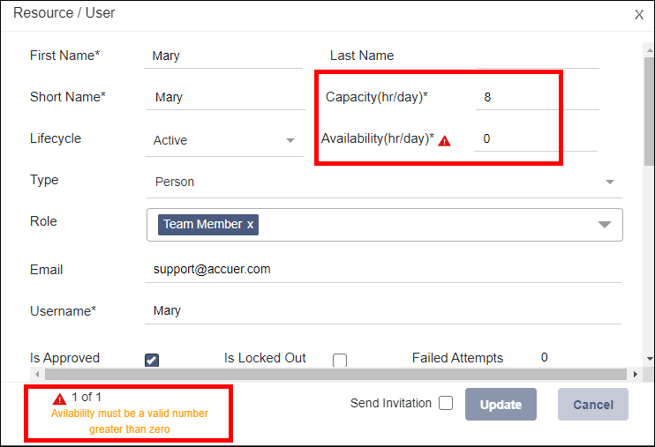
Task: Remove the Team Member role tag
Action: coord(250,225)
